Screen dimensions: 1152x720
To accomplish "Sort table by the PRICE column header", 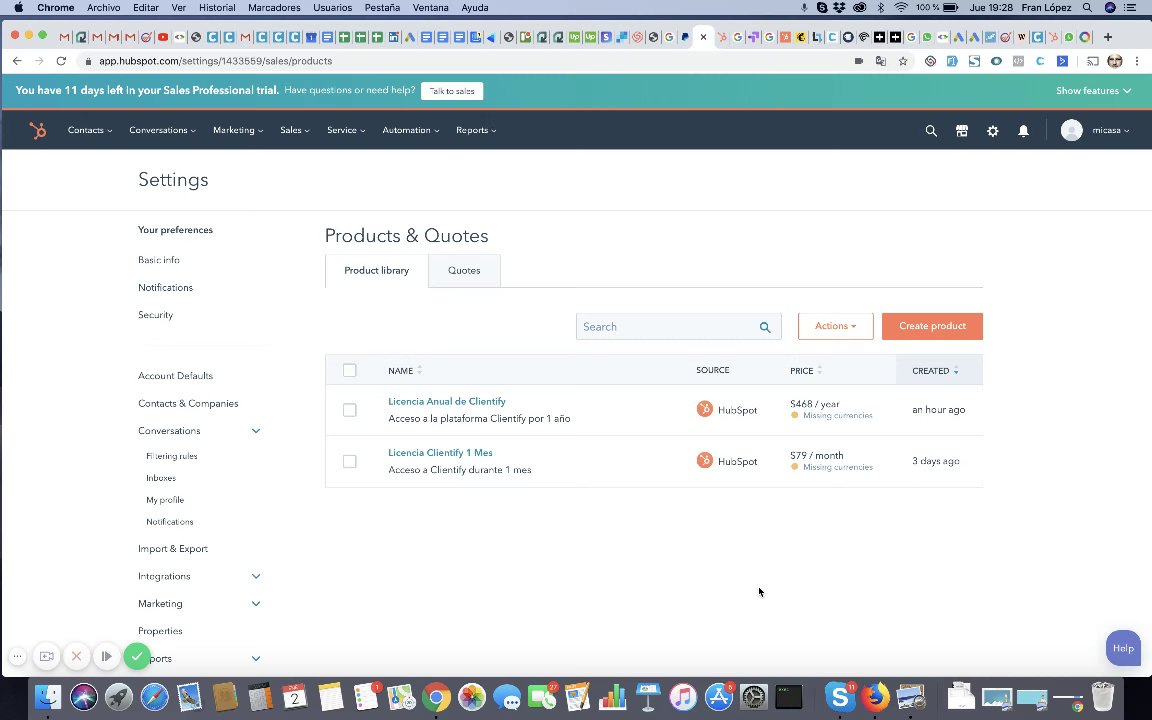I will [x=806, y=370].
